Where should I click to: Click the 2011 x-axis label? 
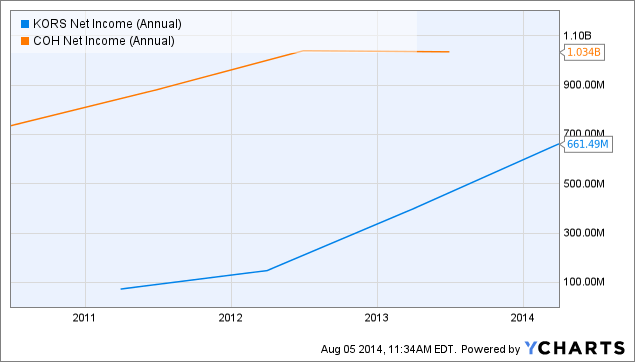[84, 318]
